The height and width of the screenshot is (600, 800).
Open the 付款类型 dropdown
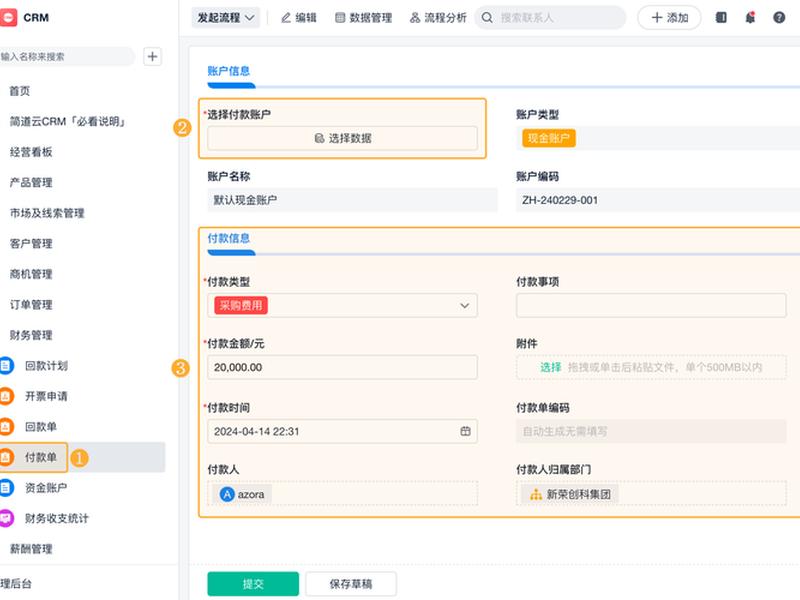342,306
